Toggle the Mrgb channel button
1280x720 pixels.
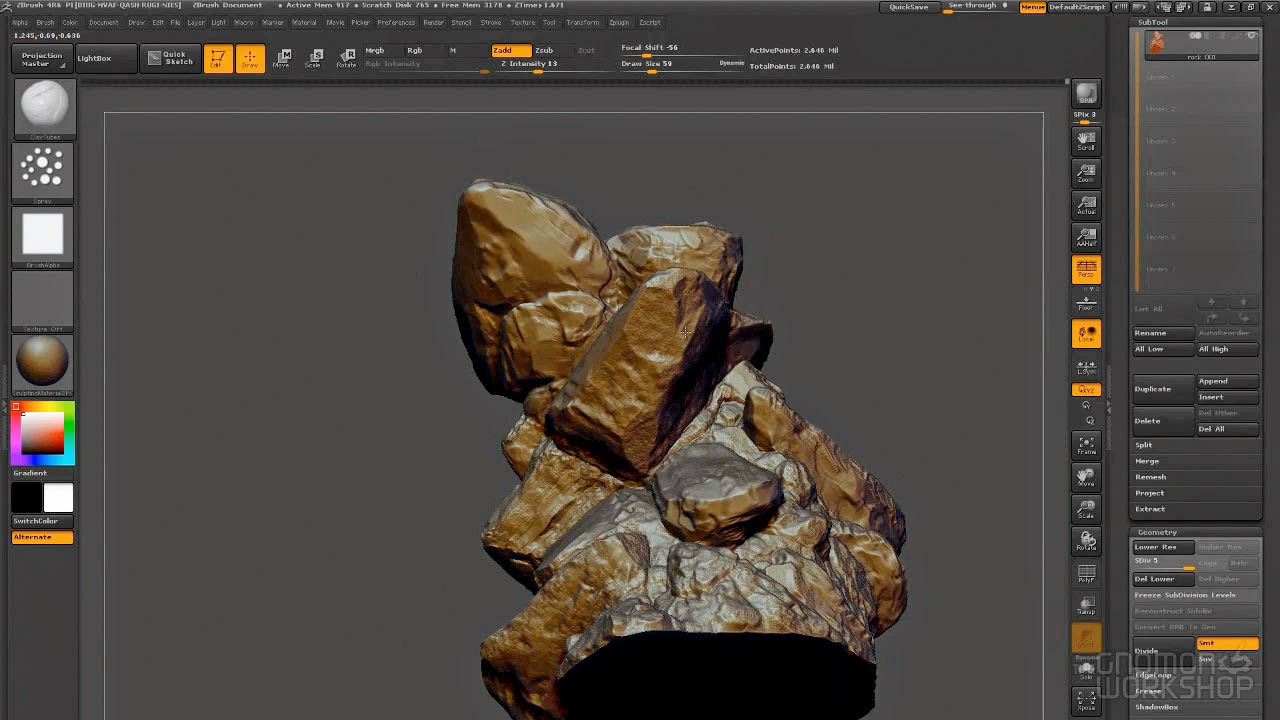tap(383, 50)
